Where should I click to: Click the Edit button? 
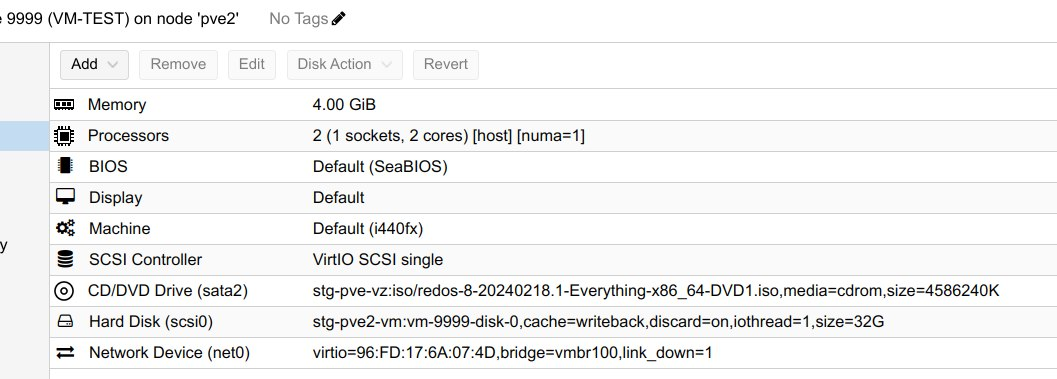pyautogui.click(x=251, y=65)
